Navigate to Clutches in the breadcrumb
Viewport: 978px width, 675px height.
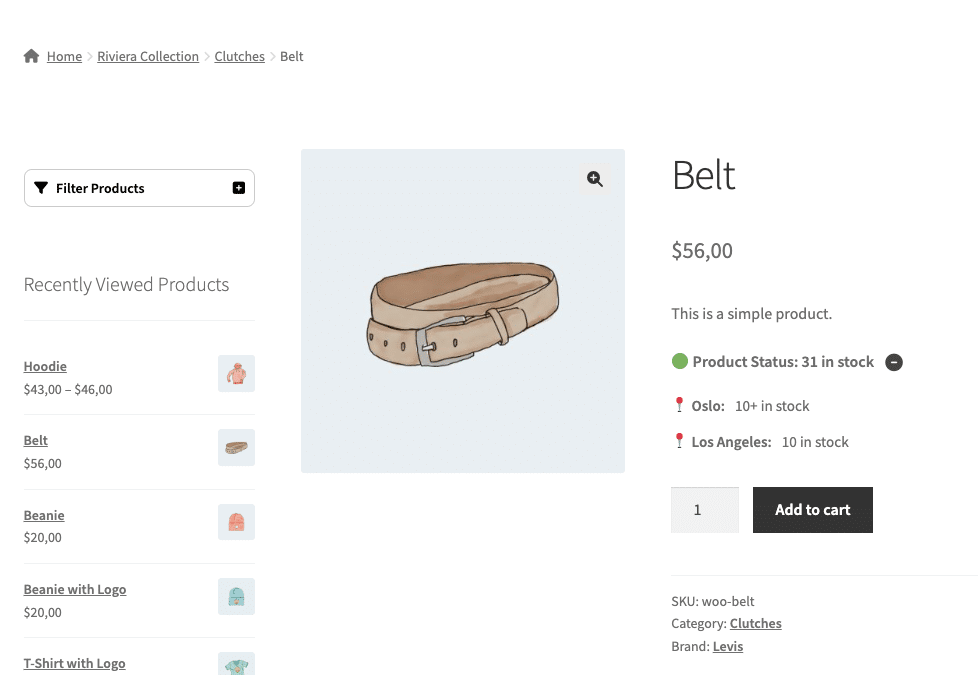pyautogui.click(x=240, y=57)
